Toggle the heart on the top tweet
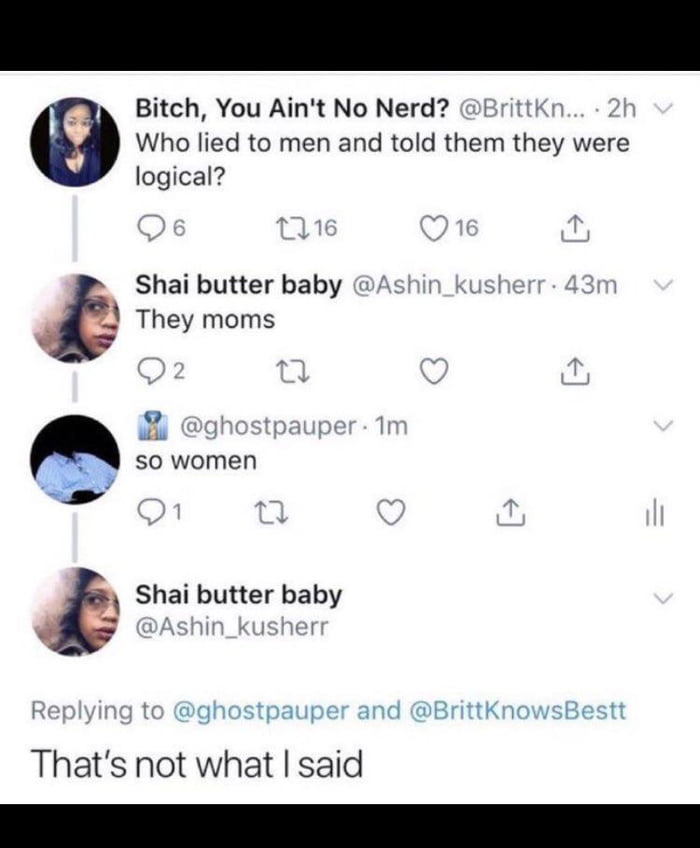Image resolution: width=700 pixels, height=848 pixels. (433, 229)
